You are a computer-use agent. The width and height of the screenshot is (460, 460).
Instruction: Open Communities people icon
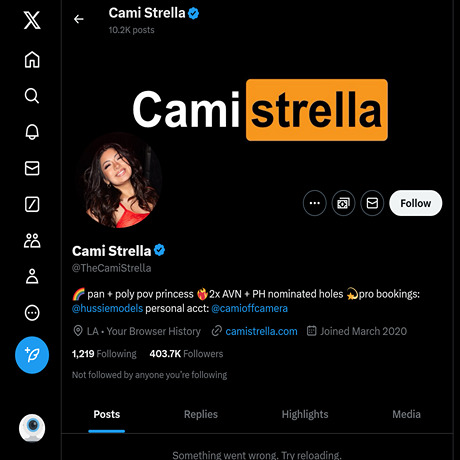(32, 240)
